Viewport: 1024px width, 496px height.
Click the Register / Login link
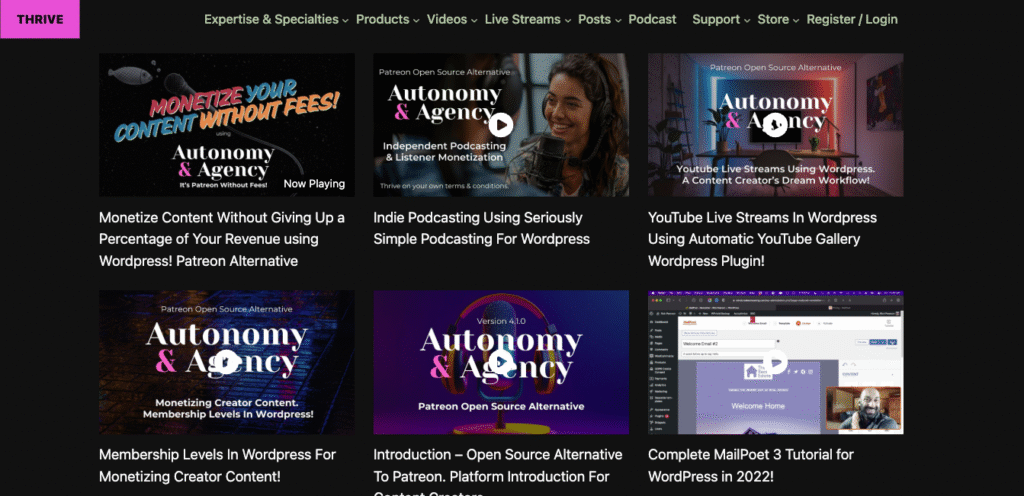click(x=852, y=19)
